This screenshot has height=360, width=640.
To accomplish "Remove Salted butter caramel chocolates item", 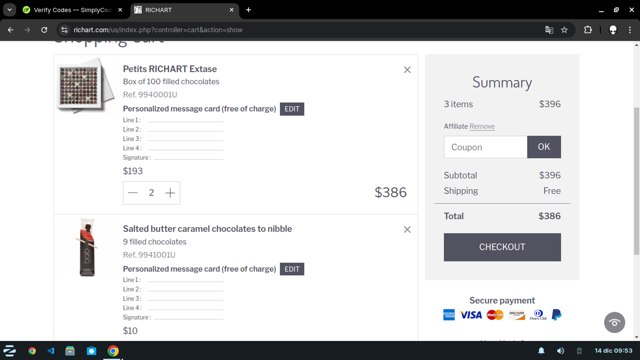I will 407,229.
